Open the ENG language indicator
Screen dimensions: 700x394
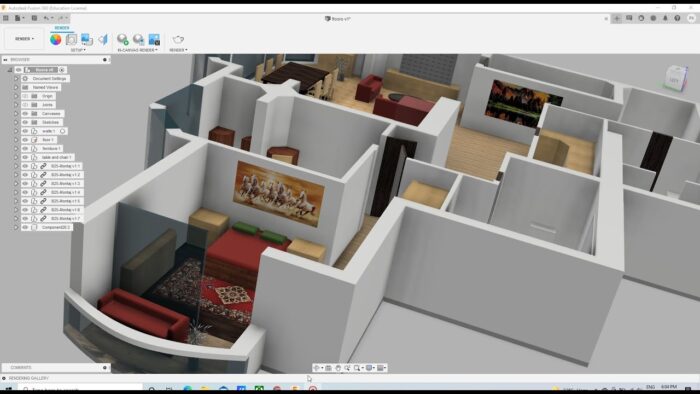pyautogui.click(x=650, y=387)
